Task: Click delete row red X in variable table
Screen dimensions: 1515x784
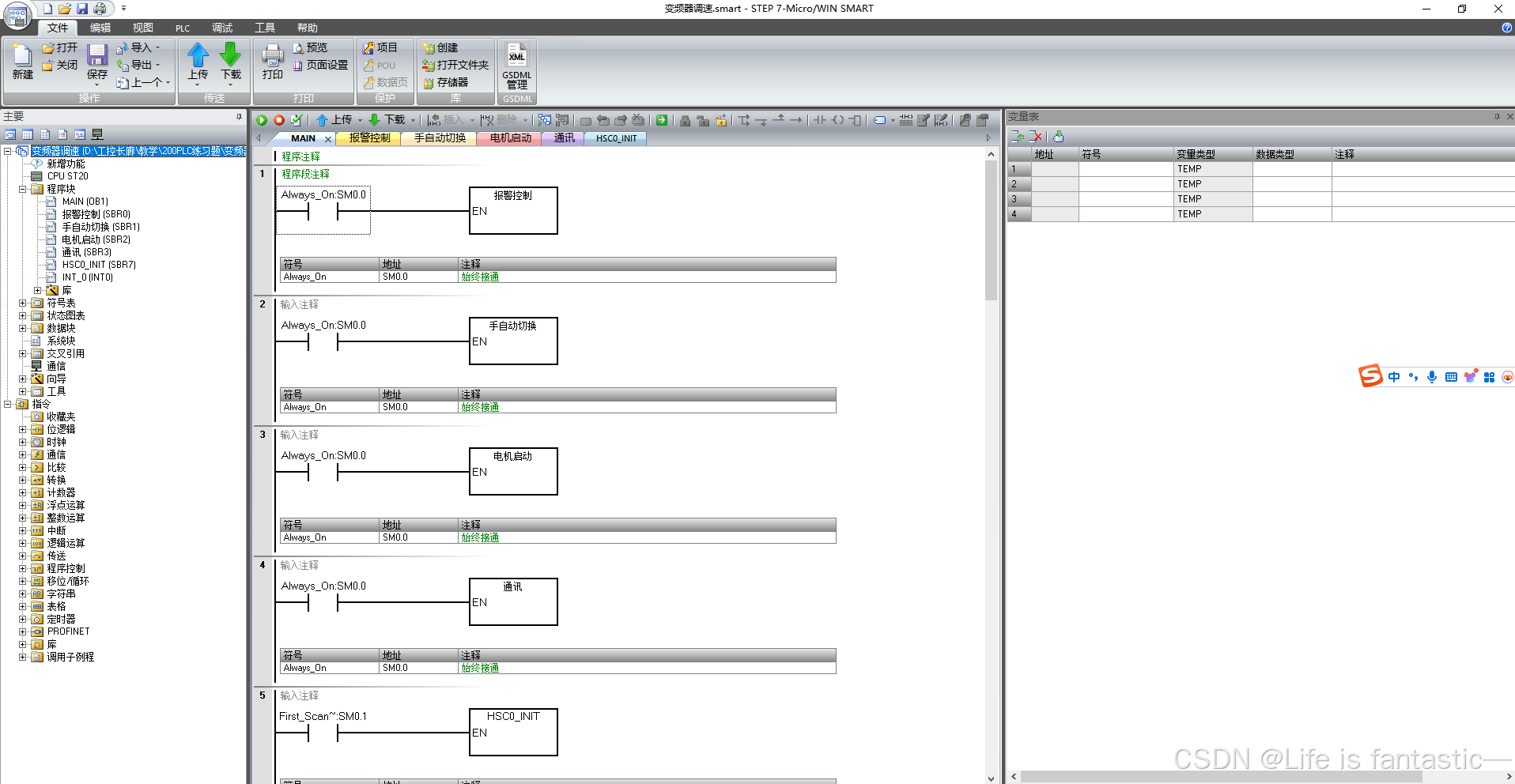Action: coord(1036,137)
